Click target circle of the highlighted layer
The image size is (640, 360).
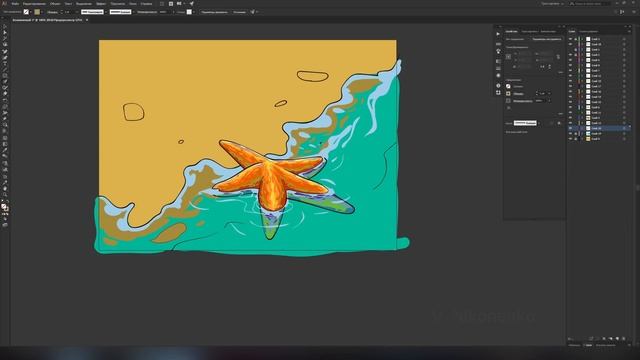tap(624, 128)
